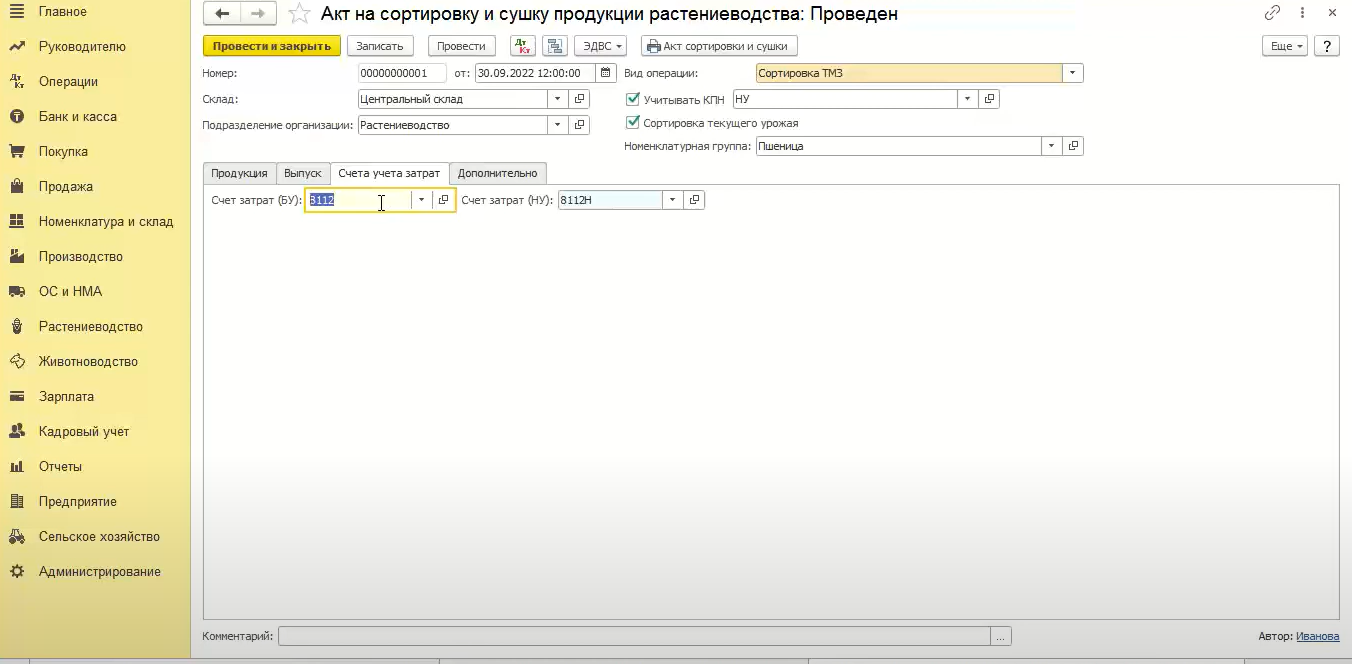Switch to the Дополнительно tab
Image resolution: width=1352 pixels, height=664 pixels.
click(x=497, y=173)
